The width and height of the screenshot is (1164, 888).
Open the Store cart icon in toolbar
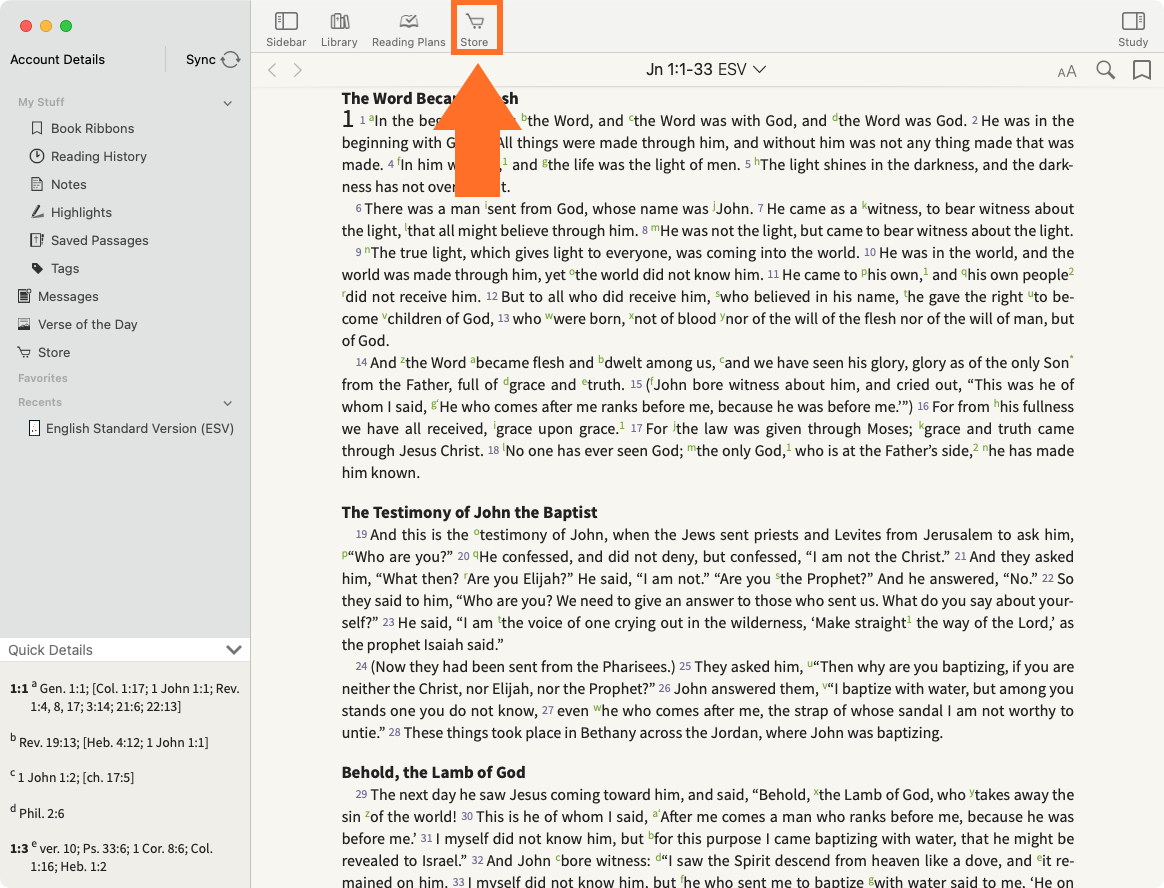pos(474,22)
